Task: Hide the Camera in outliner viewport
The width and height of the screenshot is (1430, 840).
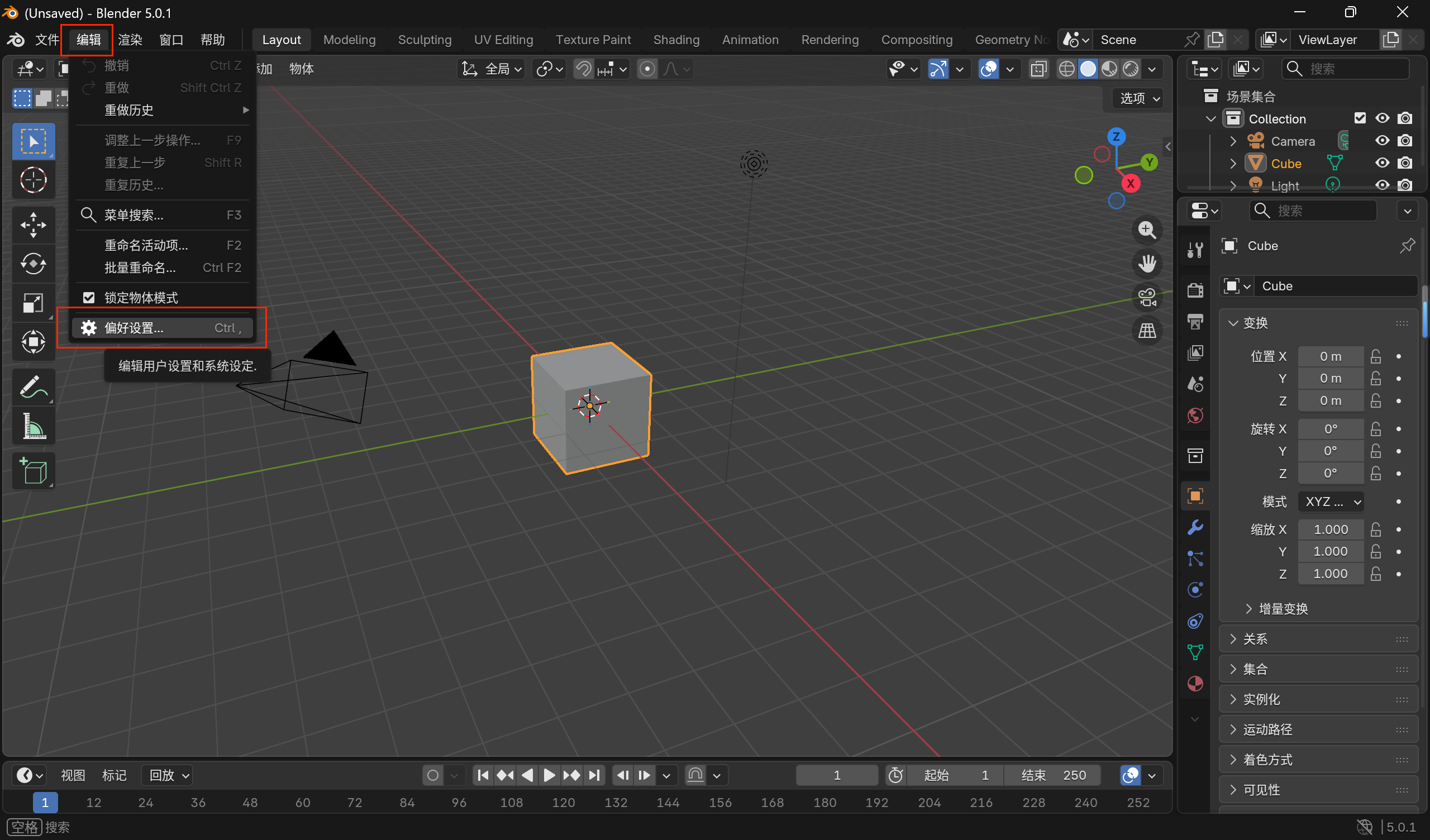Action: pyautogui.click(x=1382, y=141)
